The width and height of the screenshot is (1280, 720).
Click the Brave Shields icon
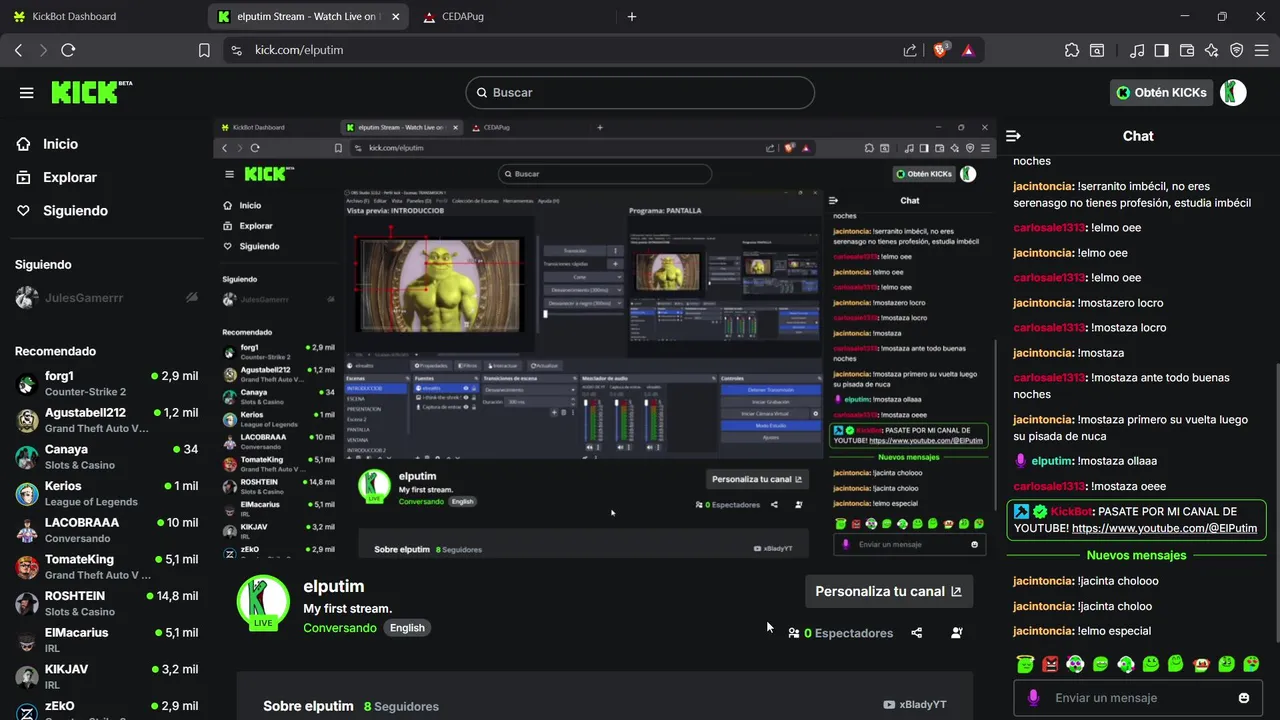[941, 49]
